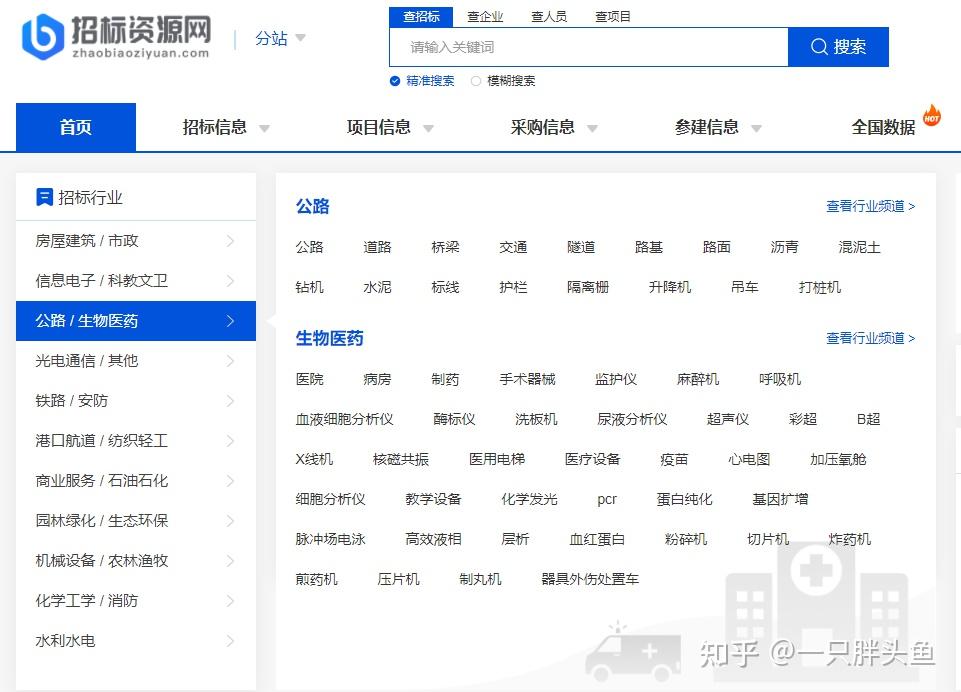Click the HOT flame badge on 全国数据
Image resolution: width=961 pixels, height=692 pixels.
[932, 115]
